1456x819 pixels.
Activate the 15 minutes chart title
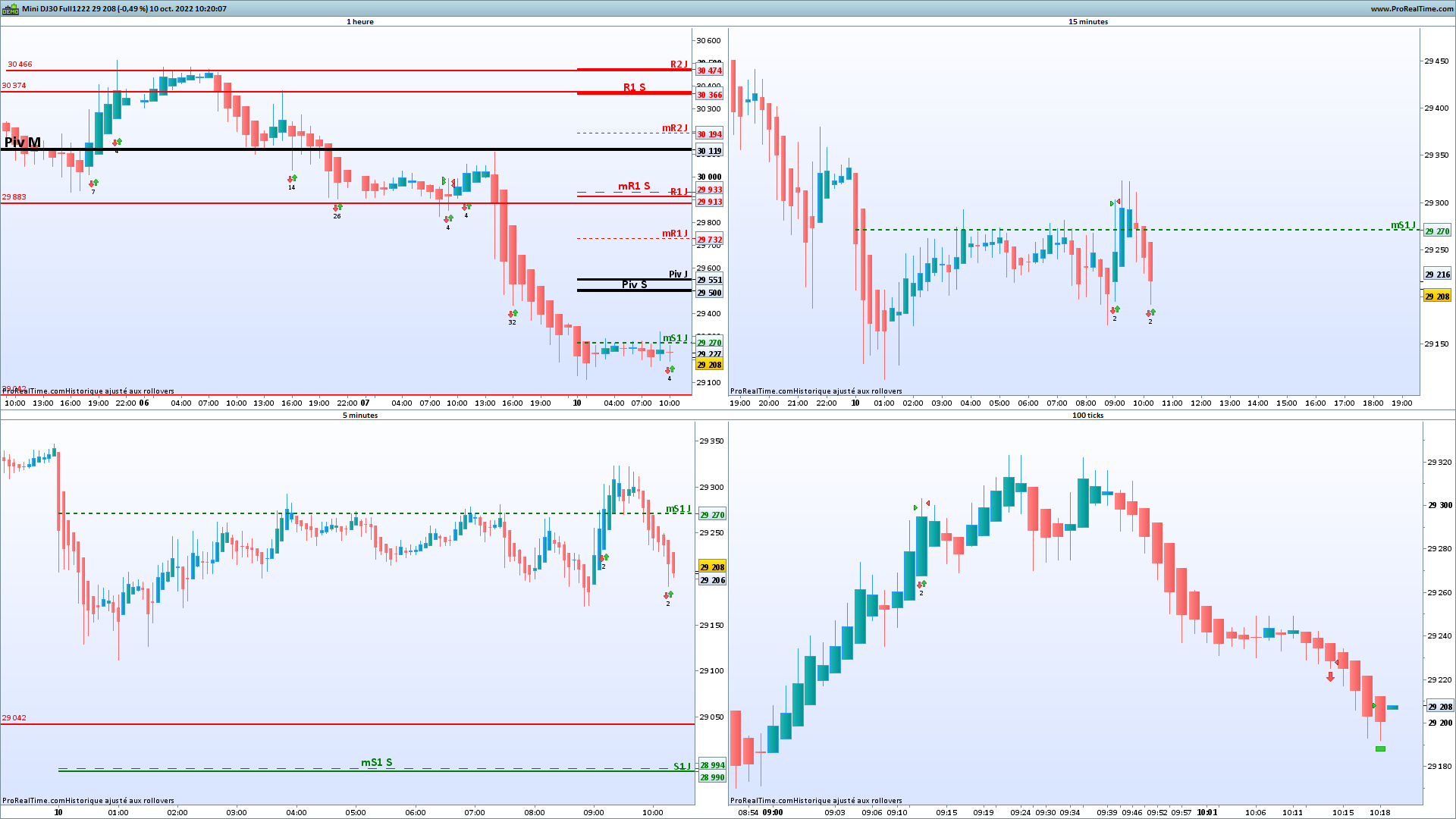(x=1087, y=22)
